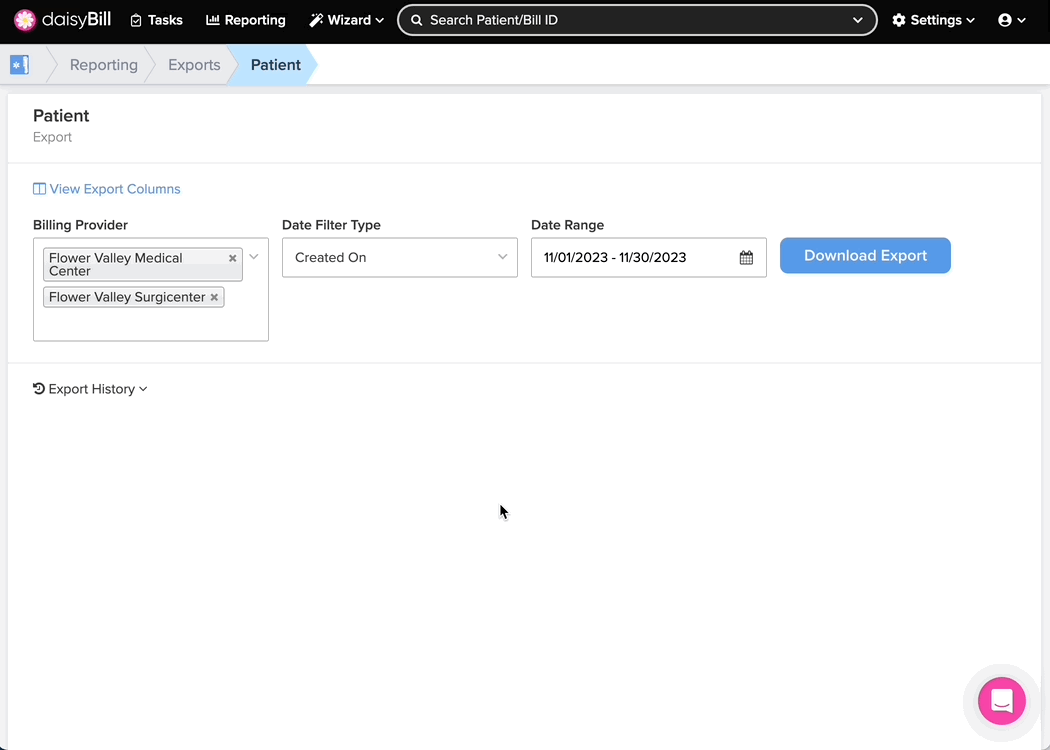
Task: Click the Reporting bar chart icon
Action: point(212,20)
